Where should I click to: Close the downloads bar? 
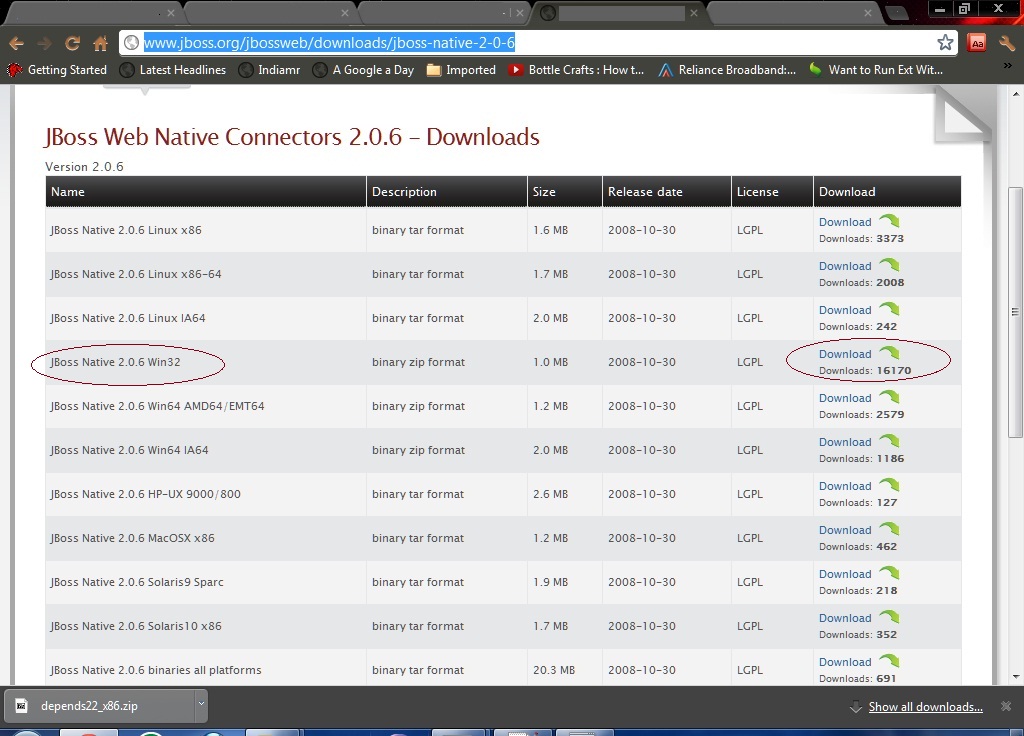tap(1006, 706)
